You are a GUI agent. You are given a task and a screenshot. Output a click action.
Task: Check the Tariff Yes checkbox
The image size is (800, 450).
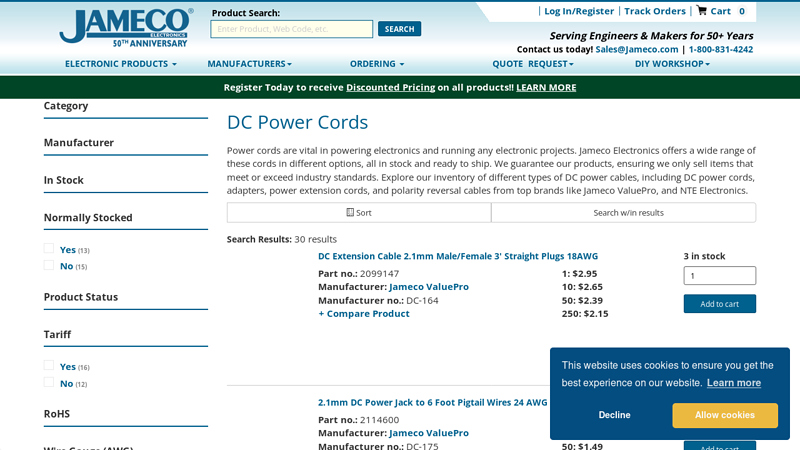[49, 365]
